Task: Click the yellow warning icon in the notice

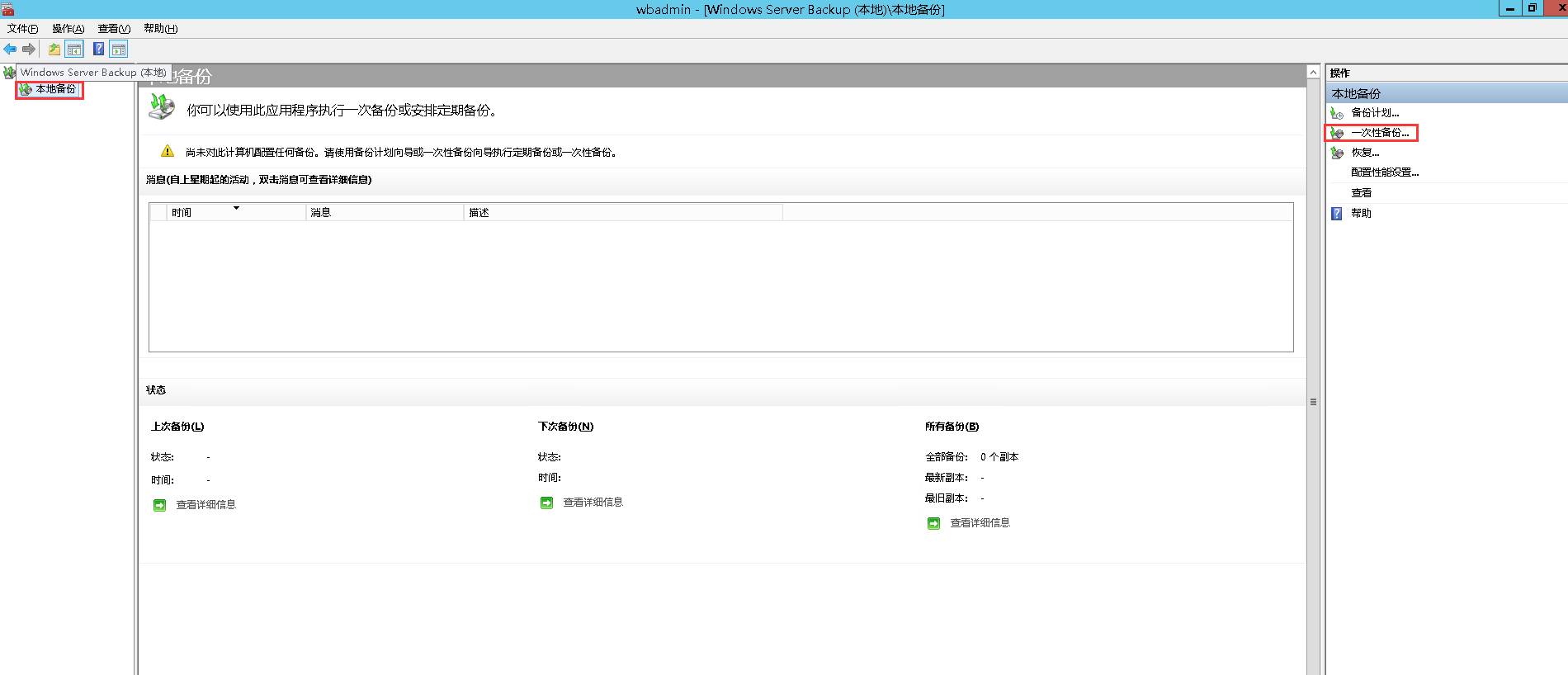Action: (168, 151)
